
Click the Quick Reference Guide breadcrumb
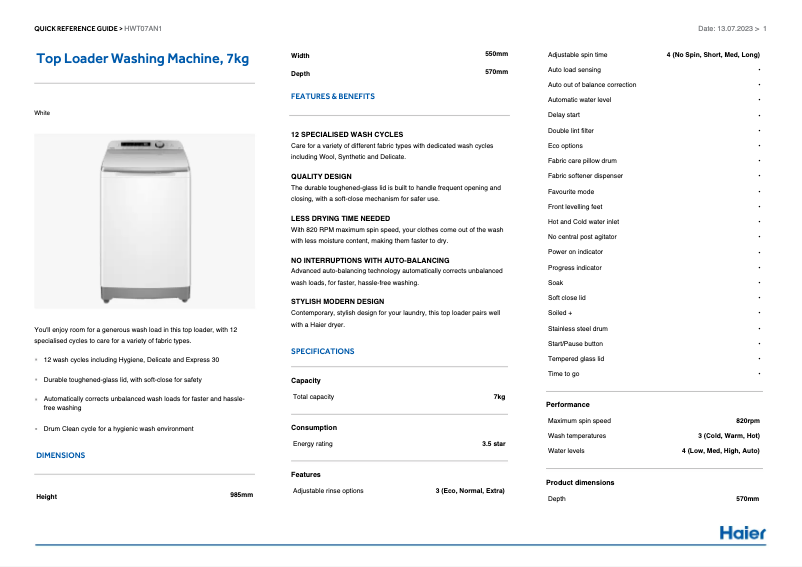(x=76, y=28)
